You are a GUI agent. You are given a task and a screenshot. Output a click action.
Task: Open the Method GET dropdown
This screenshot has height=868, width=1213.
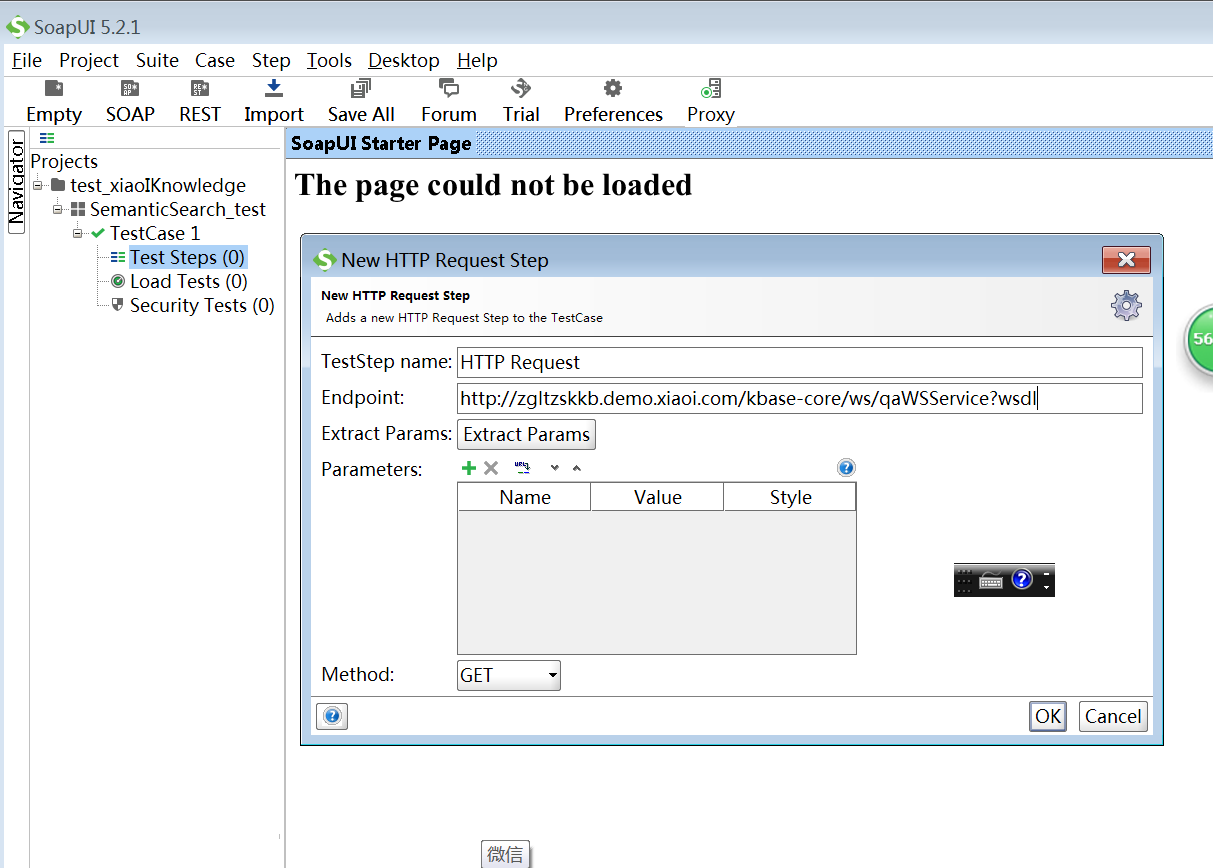pos(509,675)
